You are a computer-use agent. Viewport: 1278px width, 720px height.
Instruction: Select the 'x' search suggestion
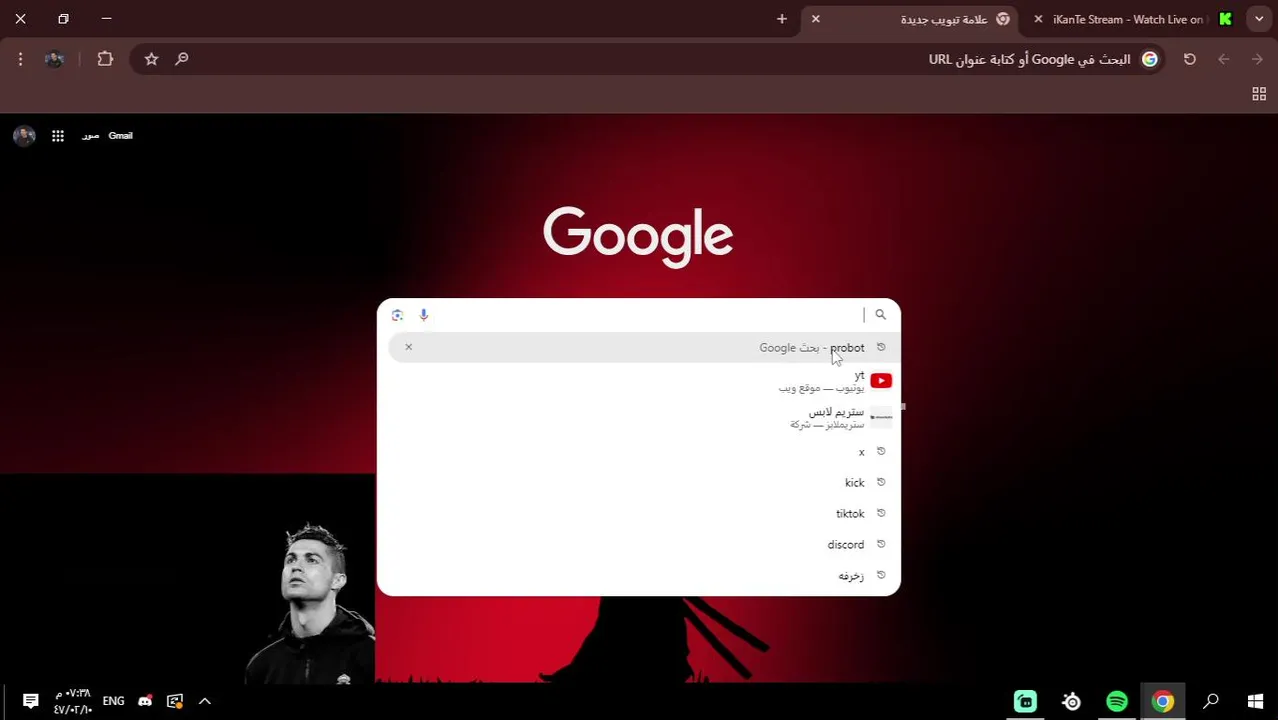tap(639, 452)
